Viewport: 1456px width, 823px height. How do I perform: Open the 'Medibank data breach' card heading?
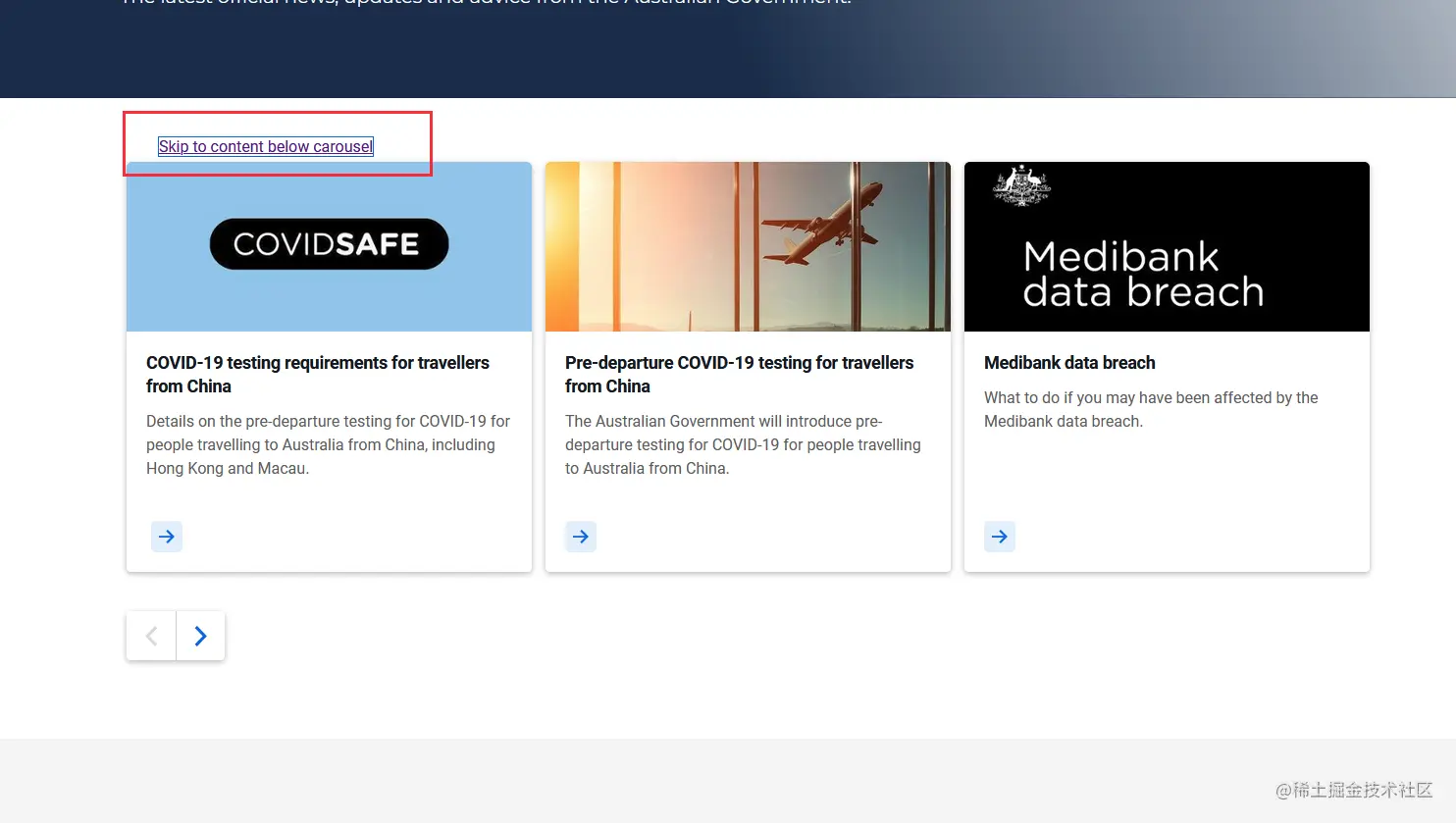(1069, 363)
